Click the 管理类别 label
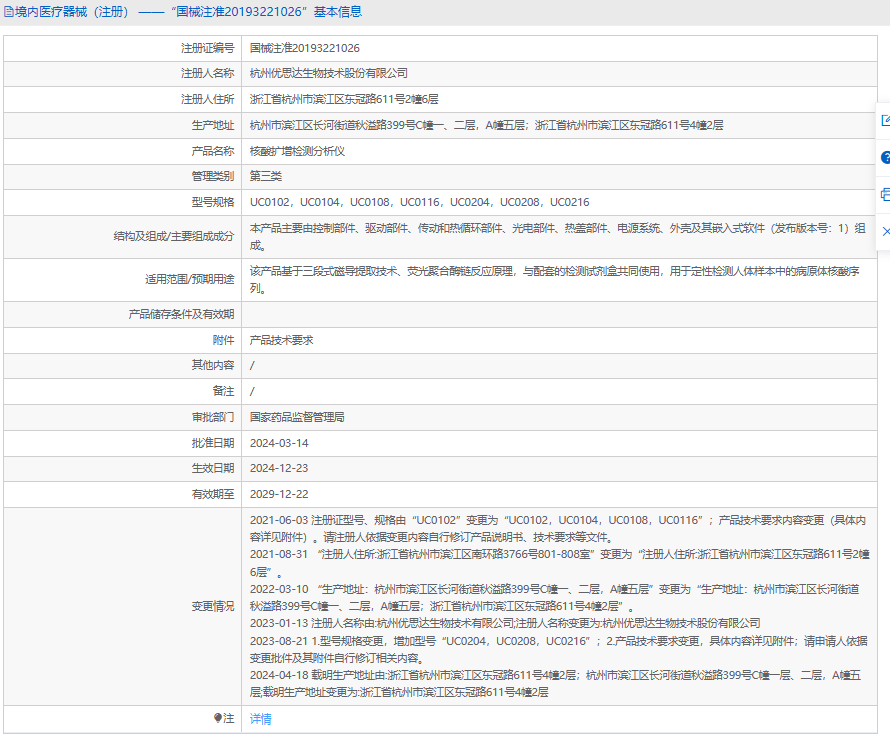Viewport: 890px width, 736px height. pos(212,176)
